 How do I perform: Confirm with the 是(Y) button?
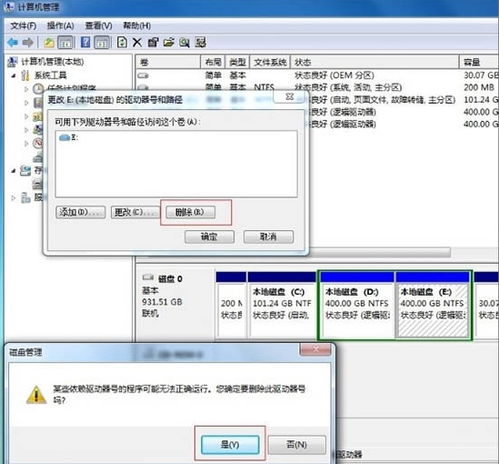[230, 444]
